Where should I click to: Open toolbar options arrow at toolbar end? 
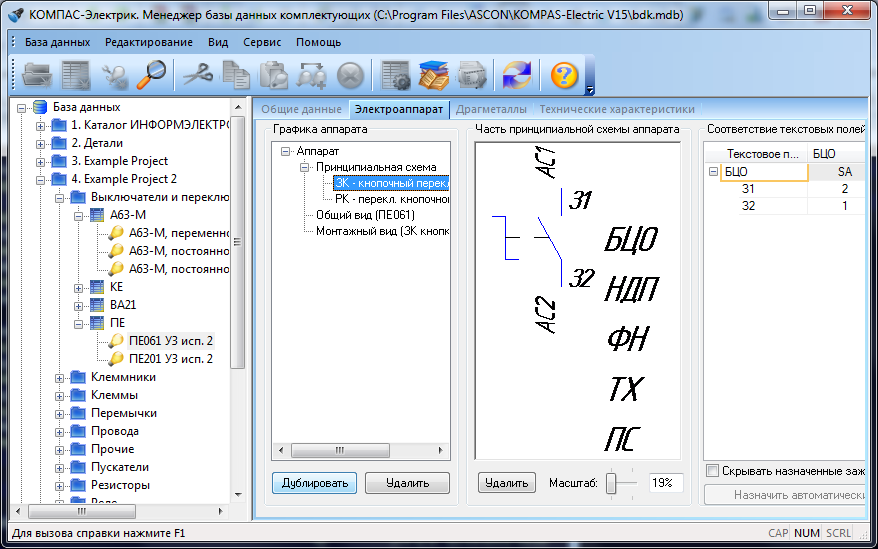[x=589, y=89]
